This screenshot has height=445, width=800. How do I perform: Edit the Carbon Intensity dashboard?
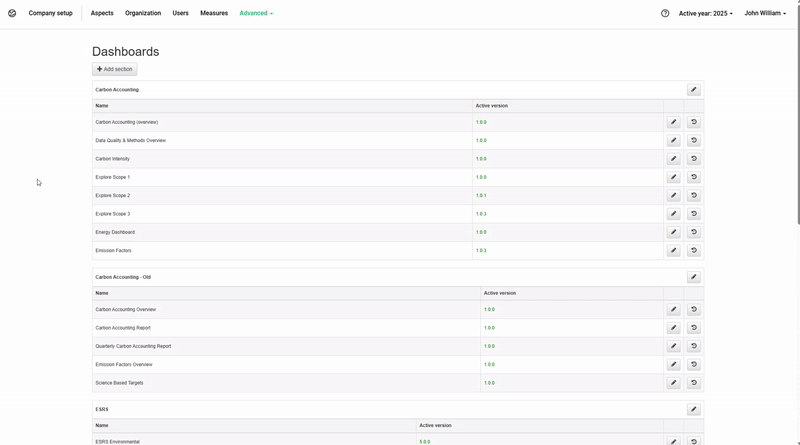pyautogui.click(x=673, y=159)
